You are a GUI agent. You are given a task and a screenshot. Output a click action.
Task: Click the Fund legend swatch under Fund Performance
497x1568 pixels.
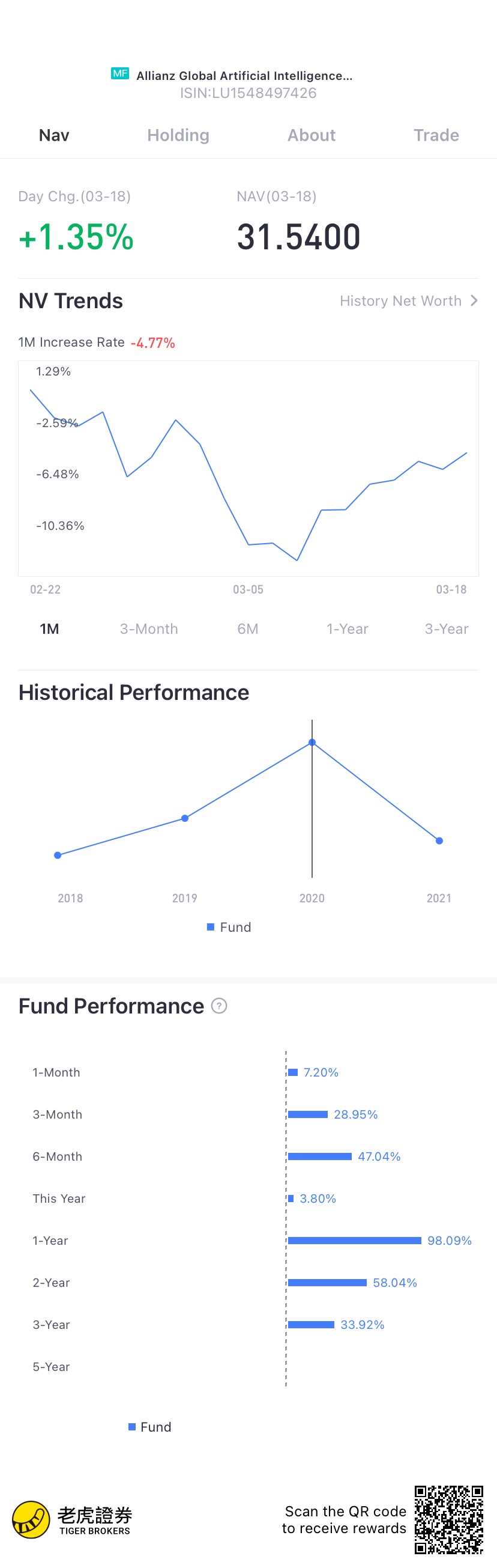[132, 1427]
